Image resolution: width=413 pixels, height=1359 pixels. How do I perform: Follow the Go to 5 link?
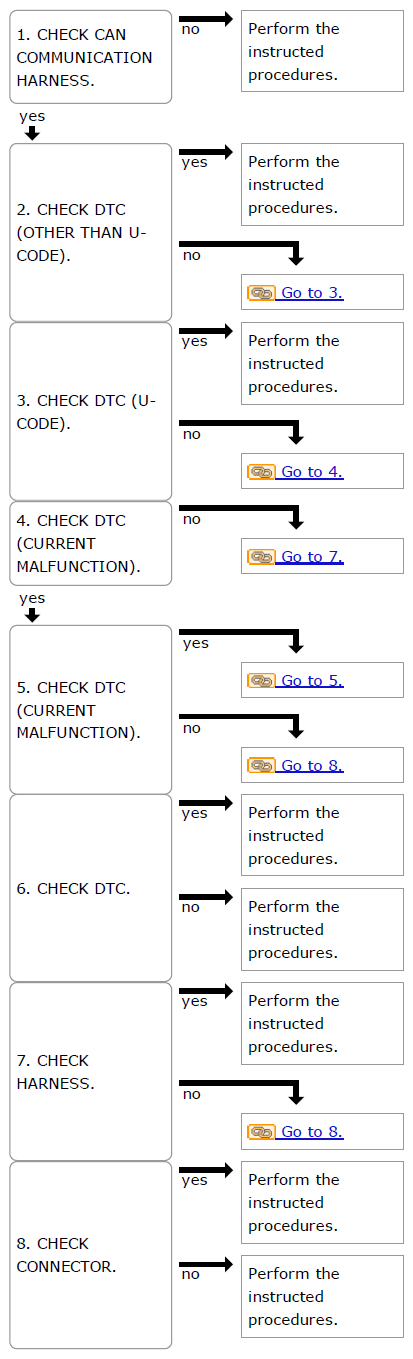312,681
